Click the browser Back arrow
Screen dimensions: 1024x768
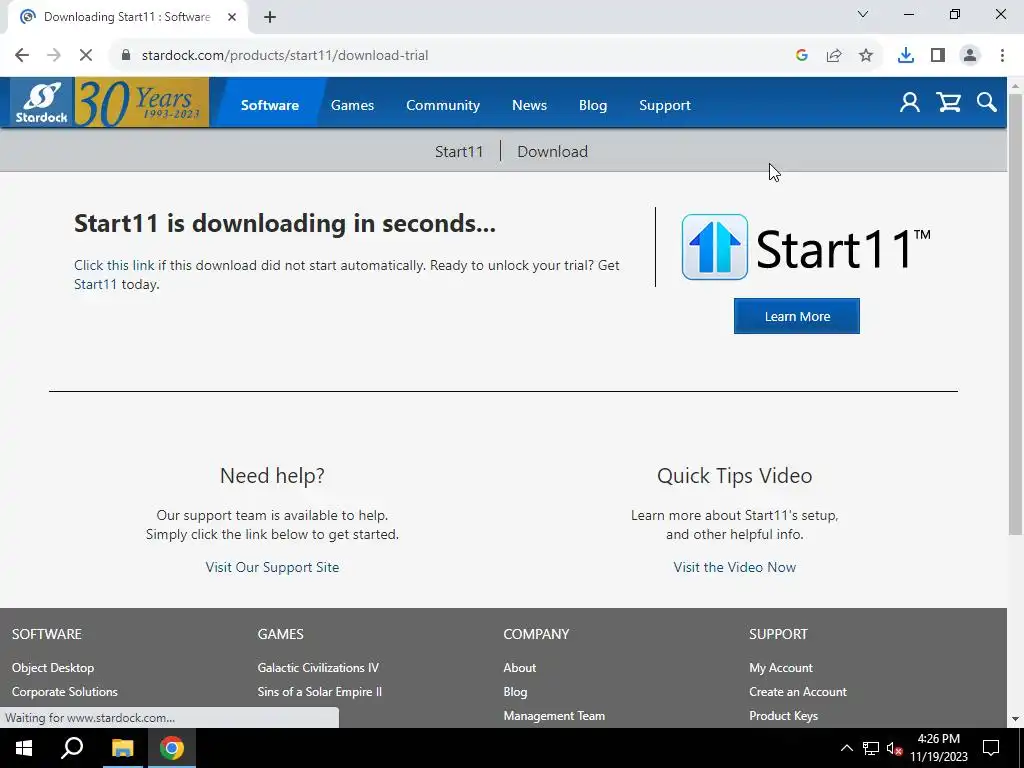[22, 56]
